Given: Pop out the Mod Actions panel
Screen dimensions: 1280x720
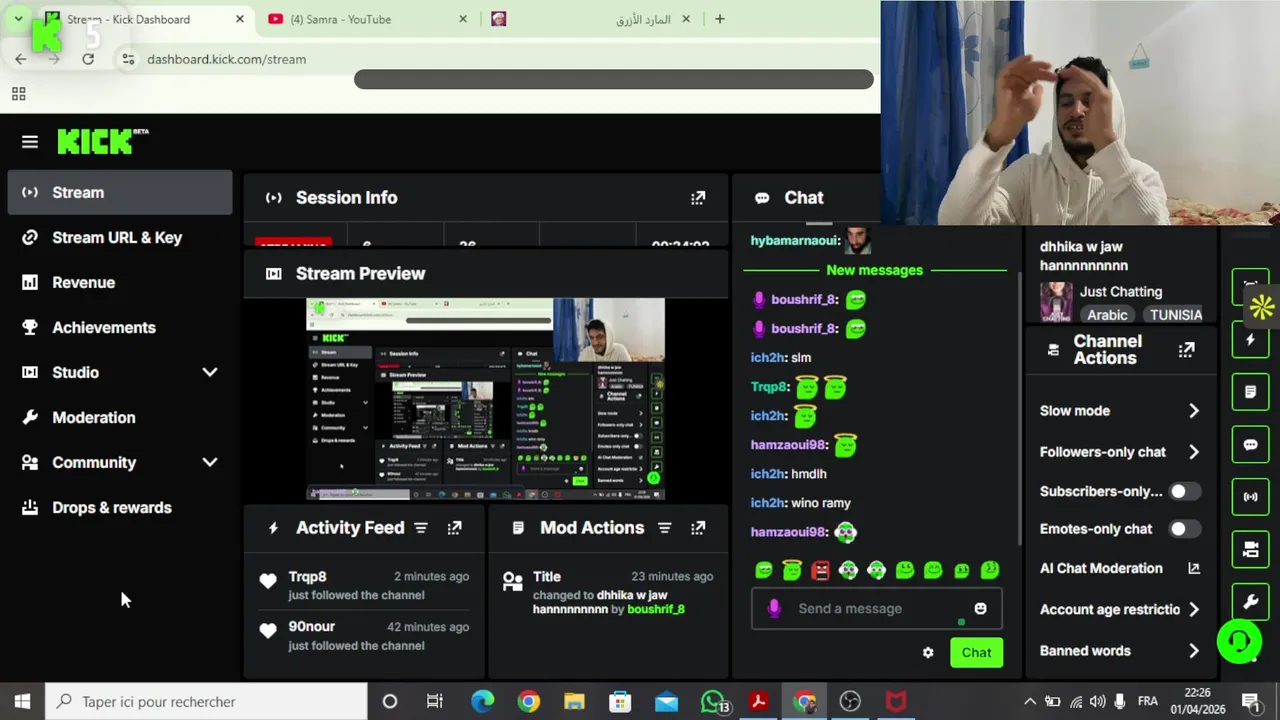Looking at the screenshot, I should tap(698, 528).
